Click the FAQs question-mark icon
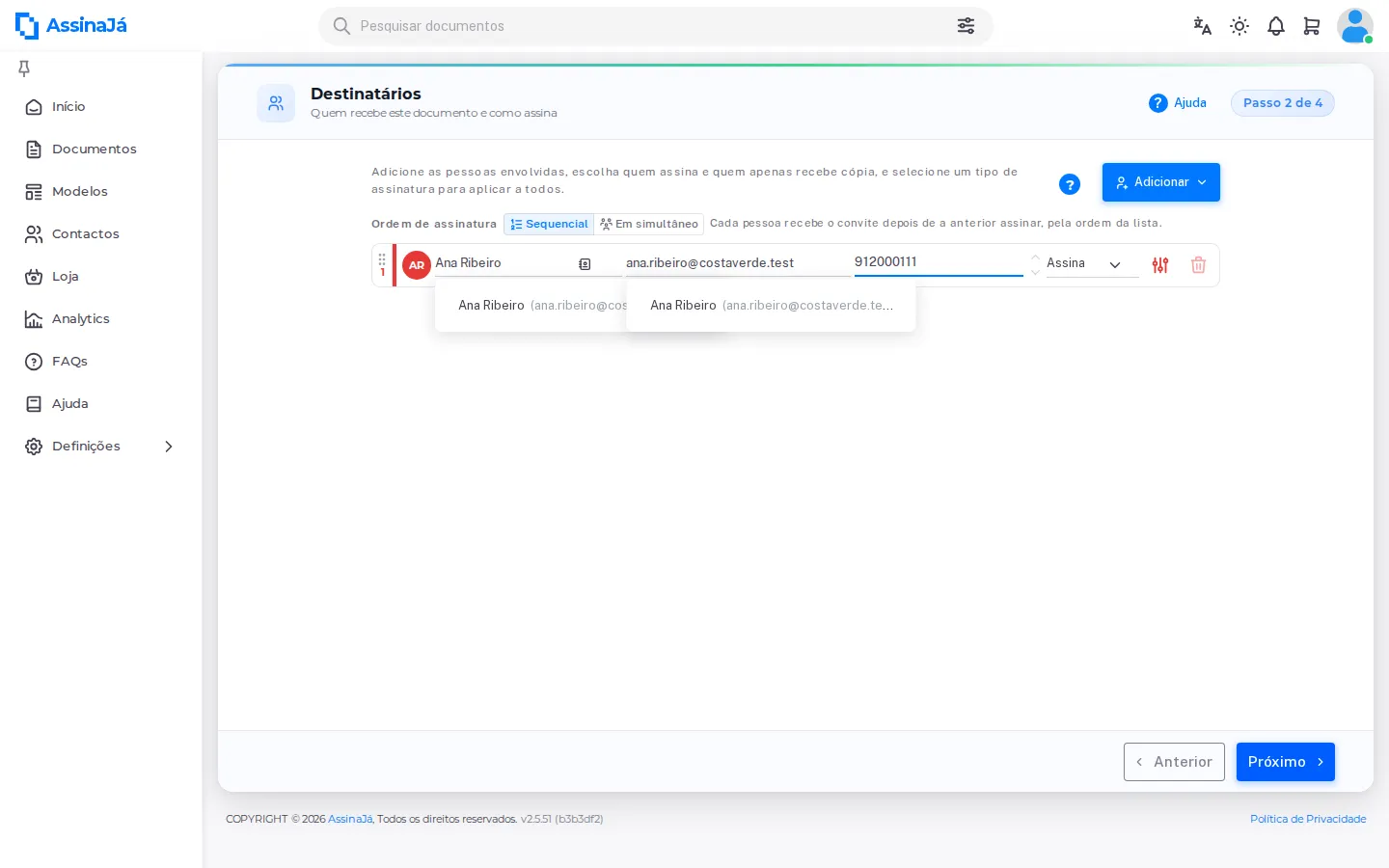 coord(34,362)
